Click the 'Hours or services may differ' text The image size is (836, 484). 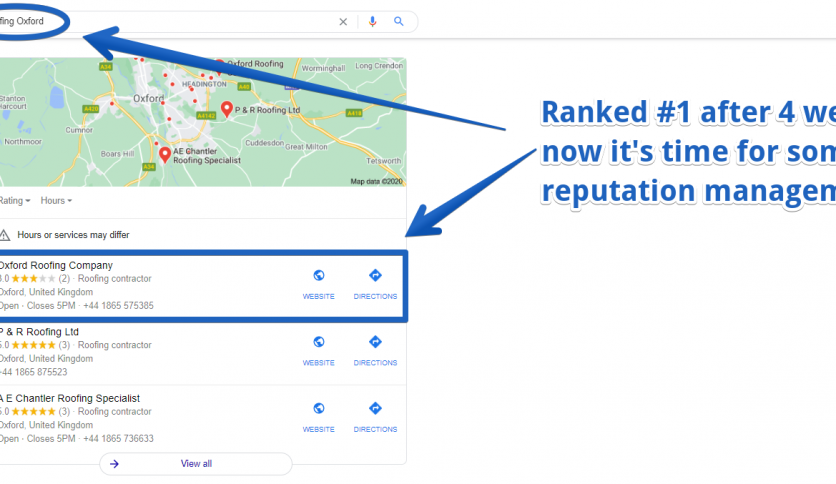(73, 235)
